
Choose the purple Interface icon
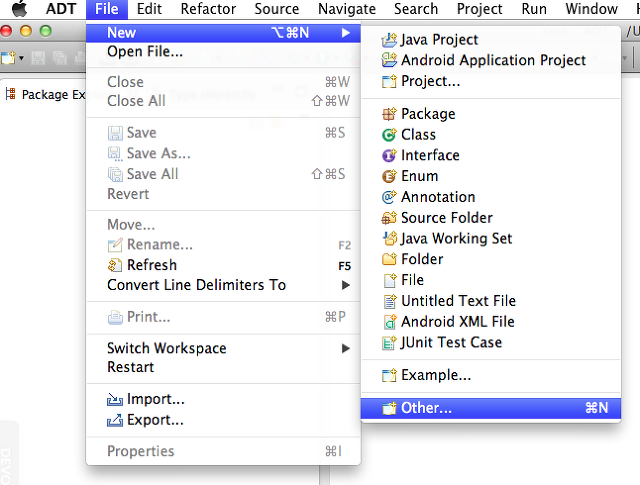click(389, 155)
